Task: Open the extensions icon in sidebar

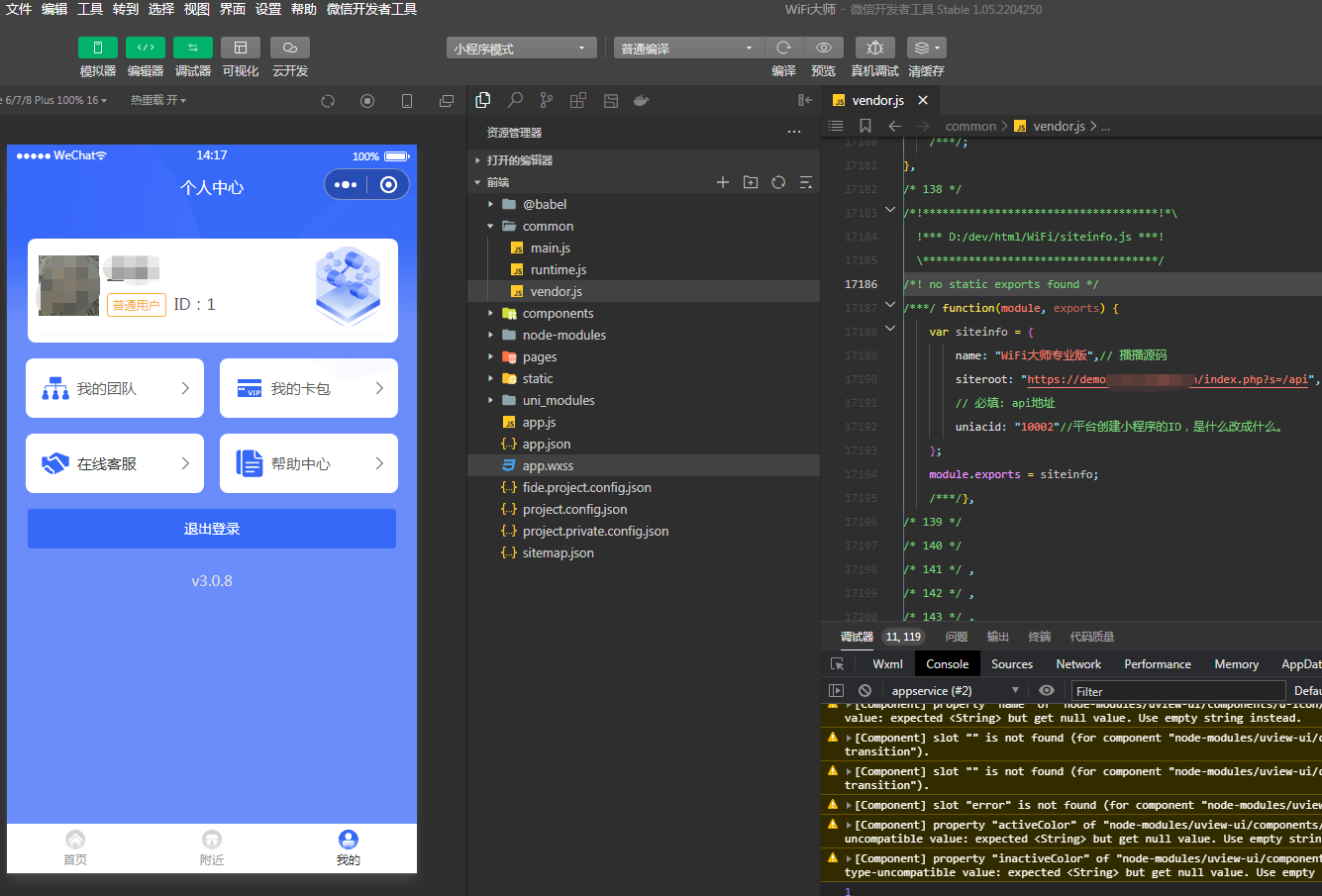Action: coord(578,100)
